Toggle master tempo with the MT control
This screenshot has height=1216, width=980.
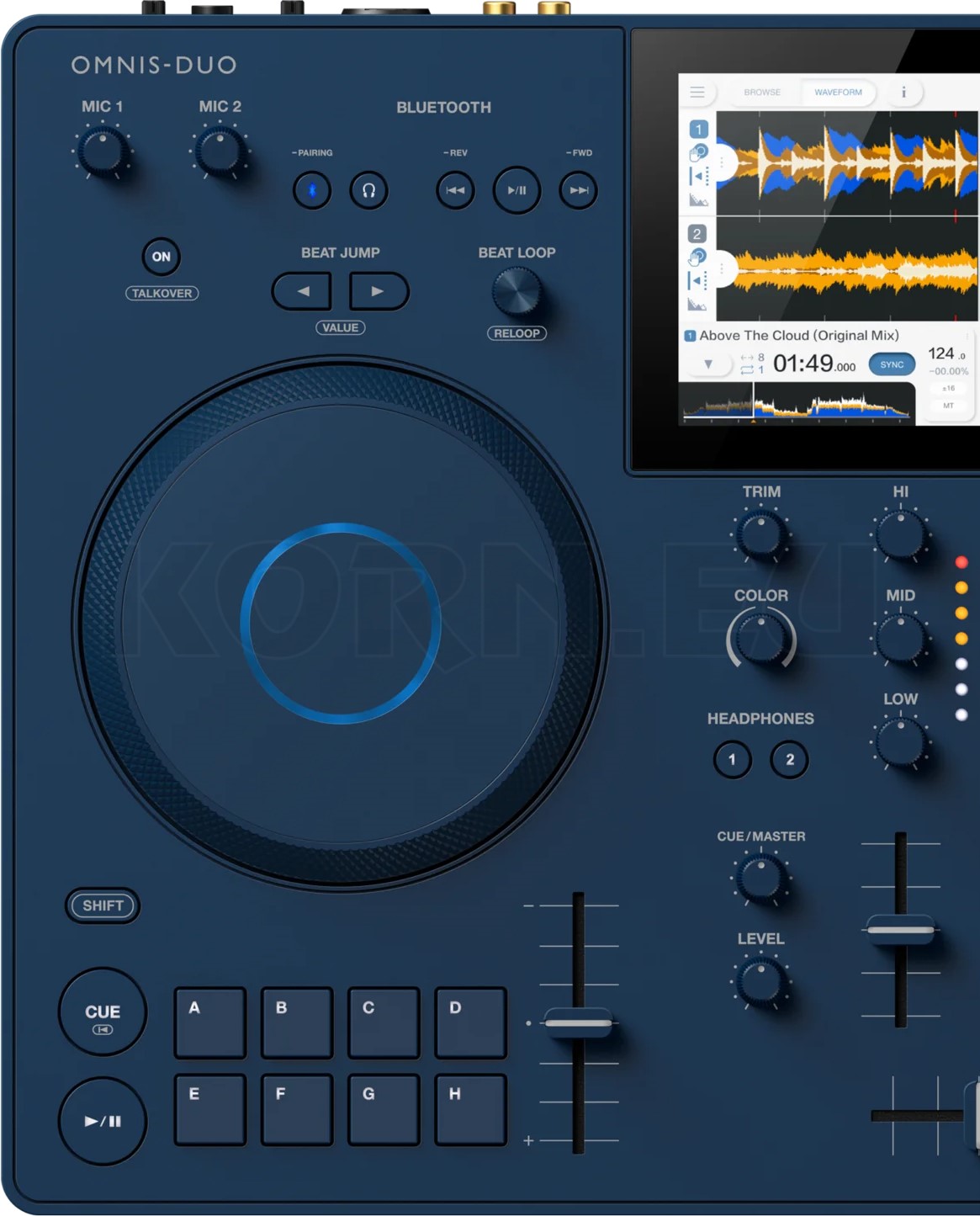coord(947,406)
